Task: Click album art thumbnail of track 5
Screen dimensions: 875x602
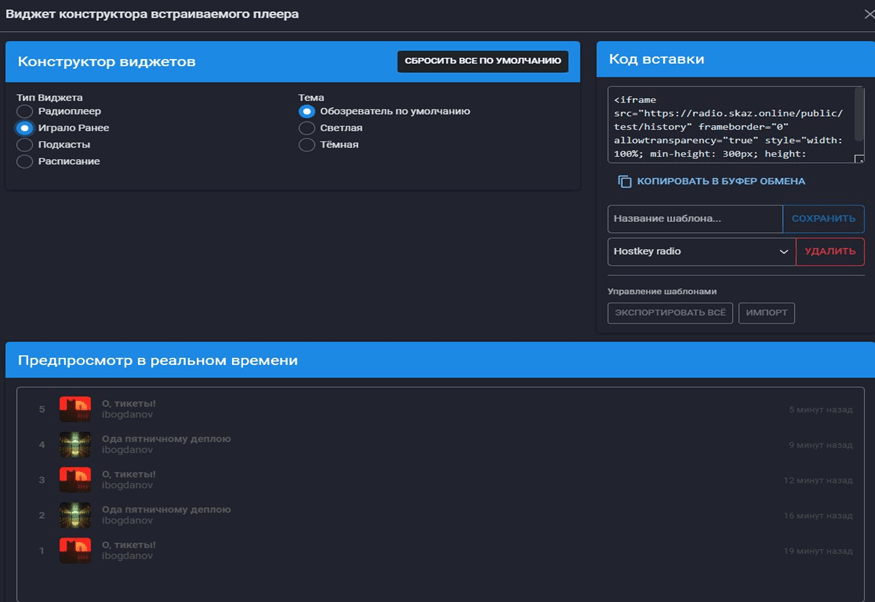Action: point(75,409)
